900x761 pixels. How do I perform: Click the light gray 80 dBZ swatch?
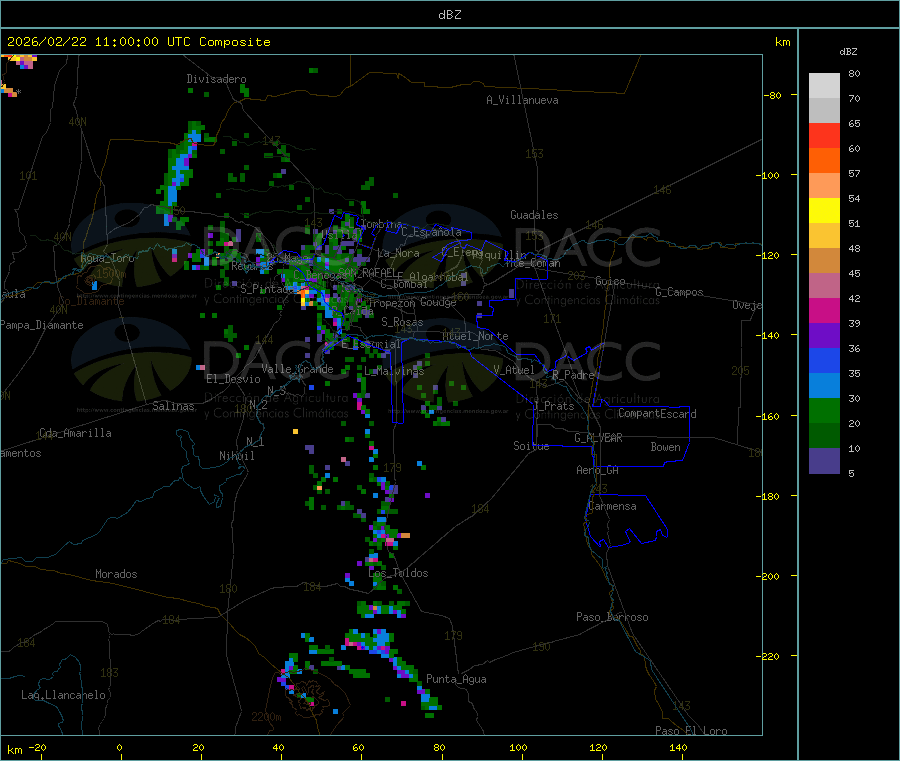click(824, 86)
